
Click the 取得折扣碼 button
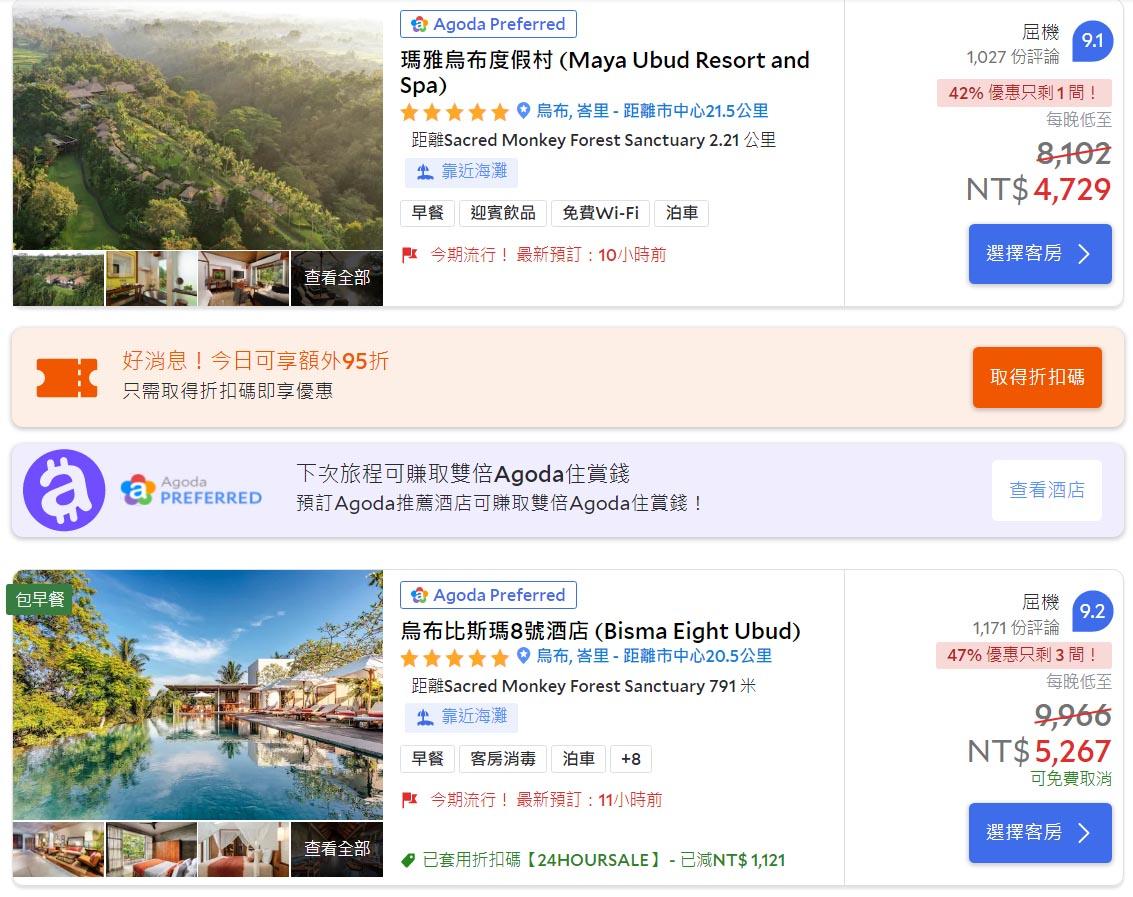(1037, 377)
